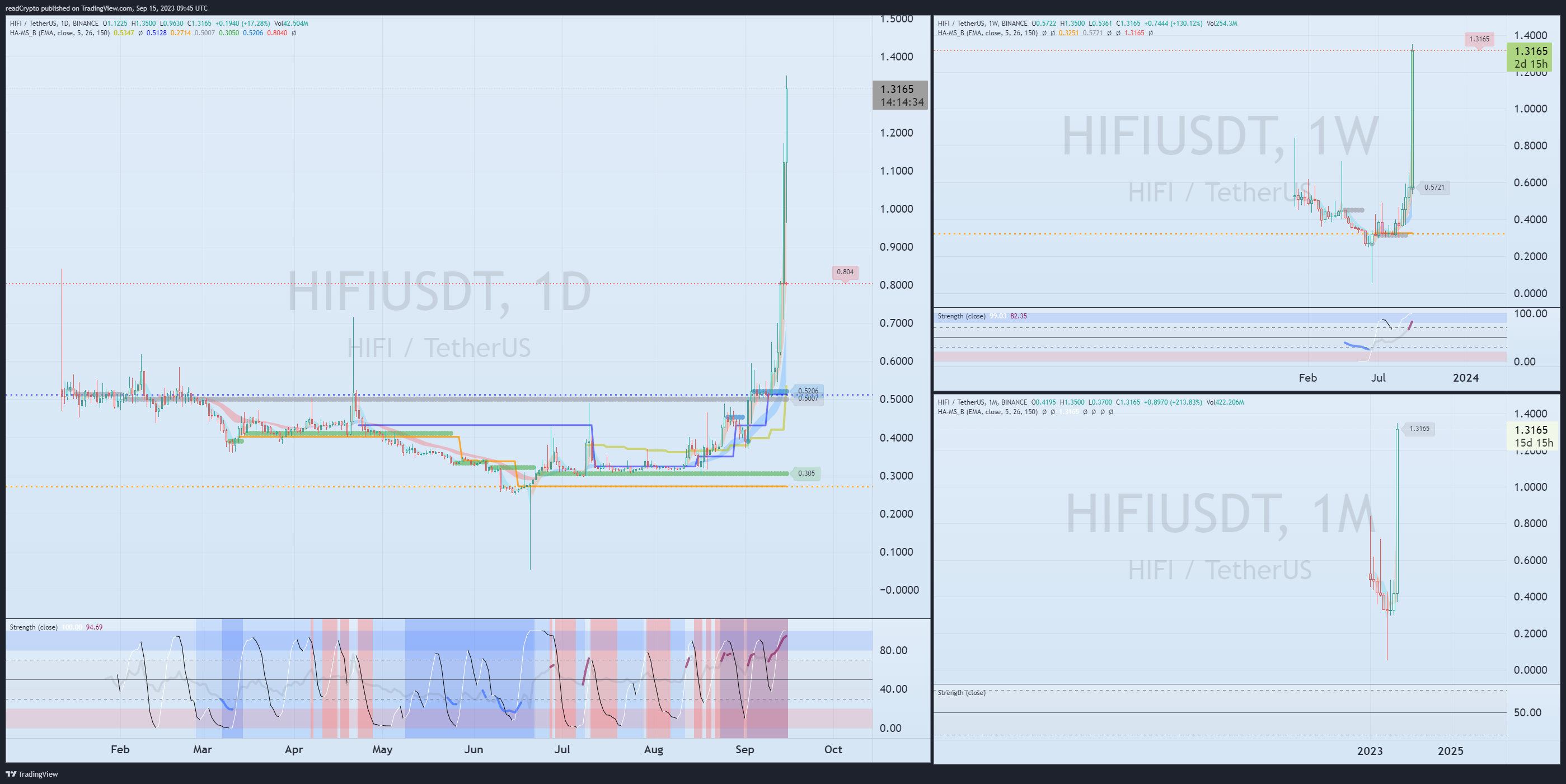Click the 1.0000 tick on the daily price axis

pos(897,209)
